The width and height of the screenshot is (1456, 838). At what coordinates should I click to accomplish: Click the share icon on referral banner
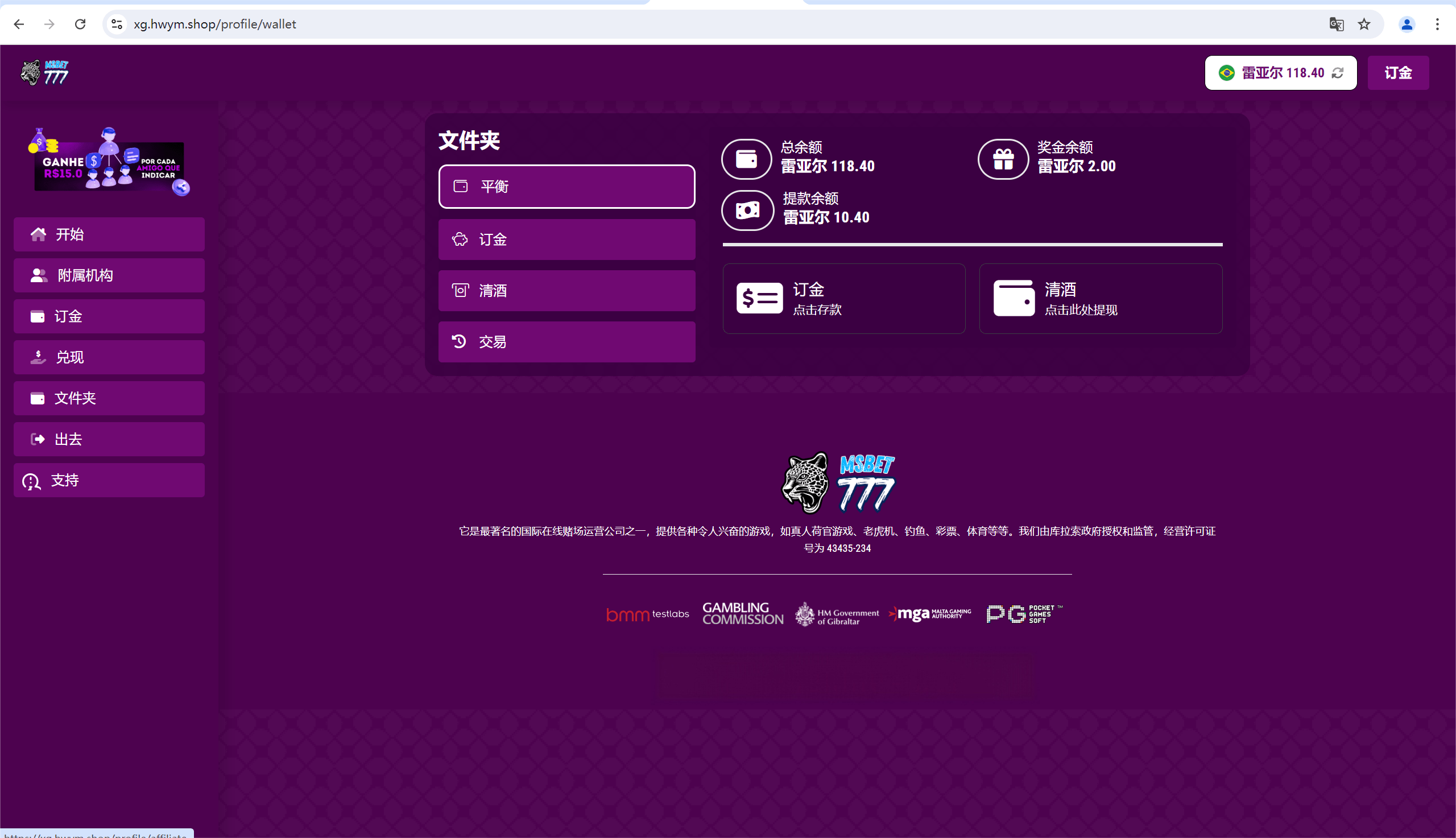(x=181, y=187)
